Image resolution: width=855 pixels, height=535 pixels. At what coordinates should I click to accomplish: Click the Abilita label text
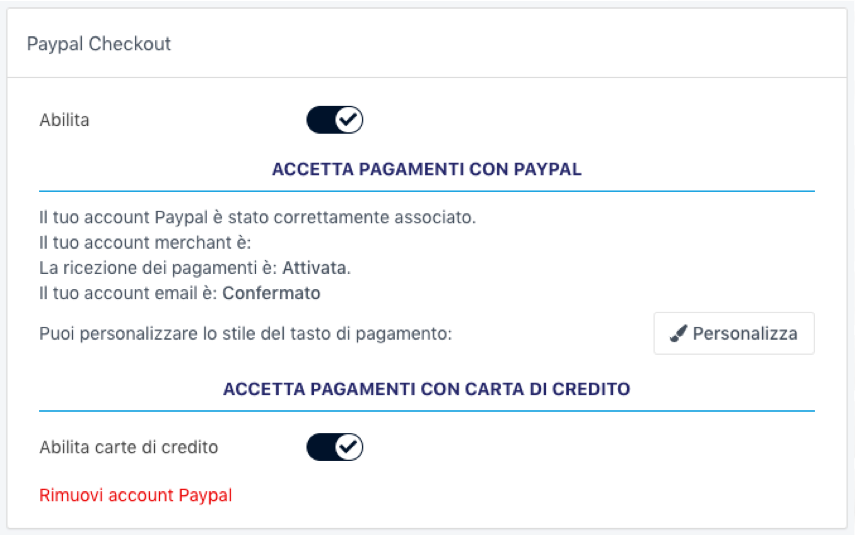click(64, 121)
